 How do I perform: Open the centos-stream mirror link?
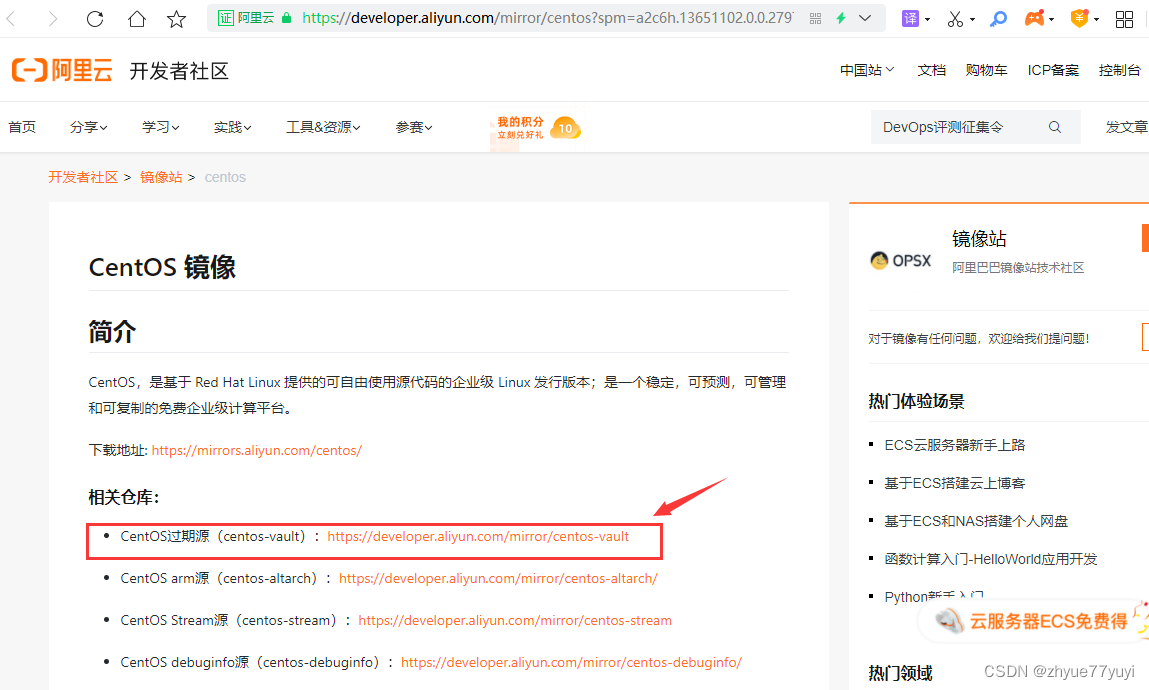[x=514, y=620]
